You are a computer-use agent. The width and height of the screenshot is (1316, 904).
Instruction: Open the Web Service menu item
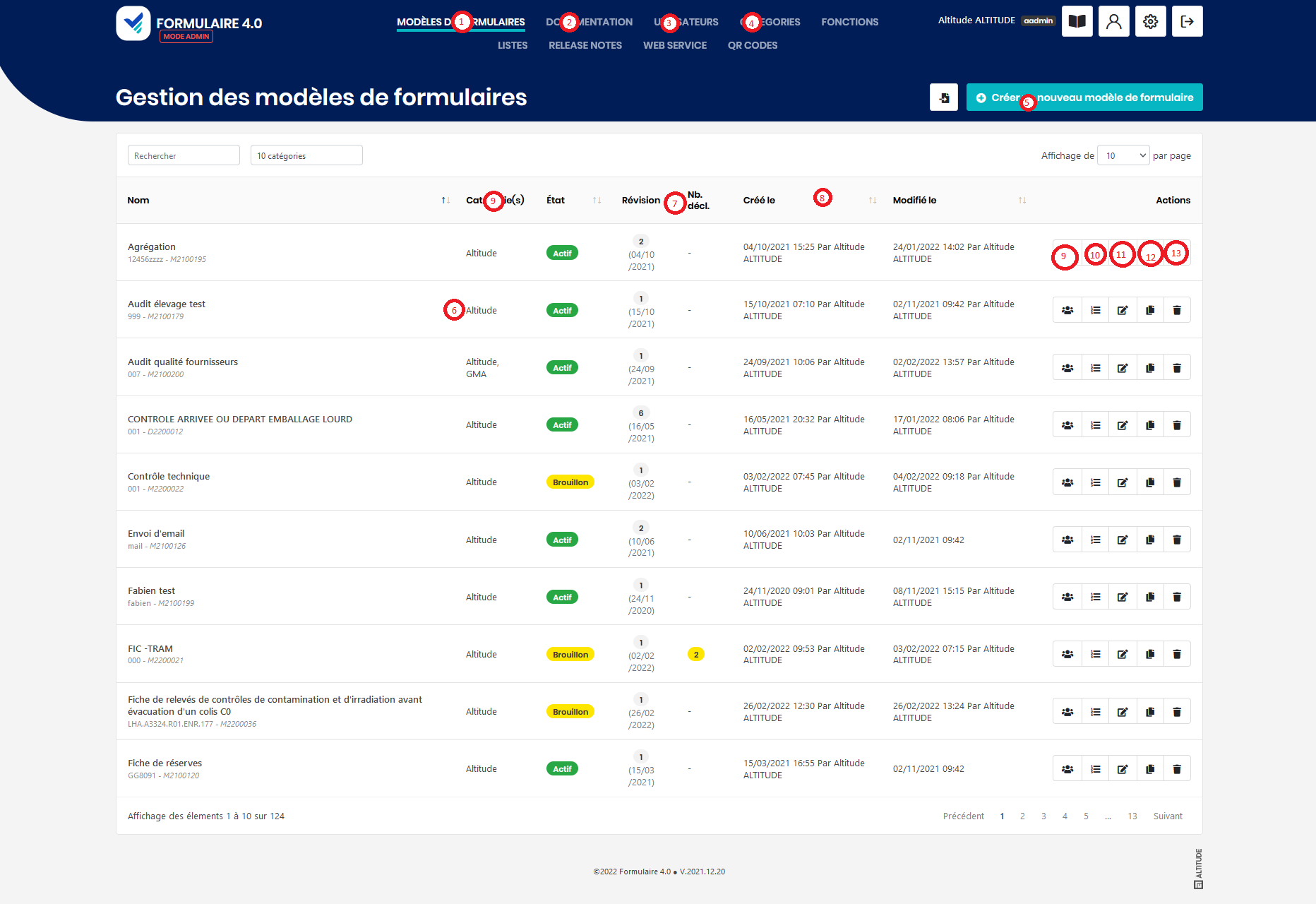674,45
